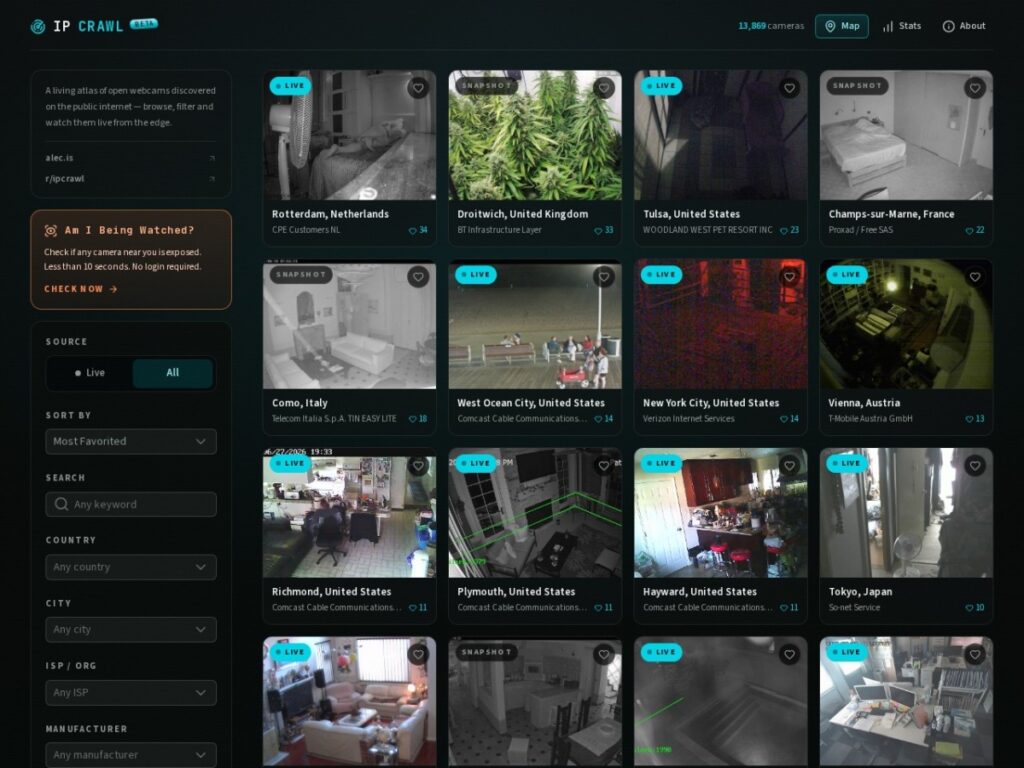Switch source filter to Live
Viewport: 1024px width, 768px height.
pos(90,373)
